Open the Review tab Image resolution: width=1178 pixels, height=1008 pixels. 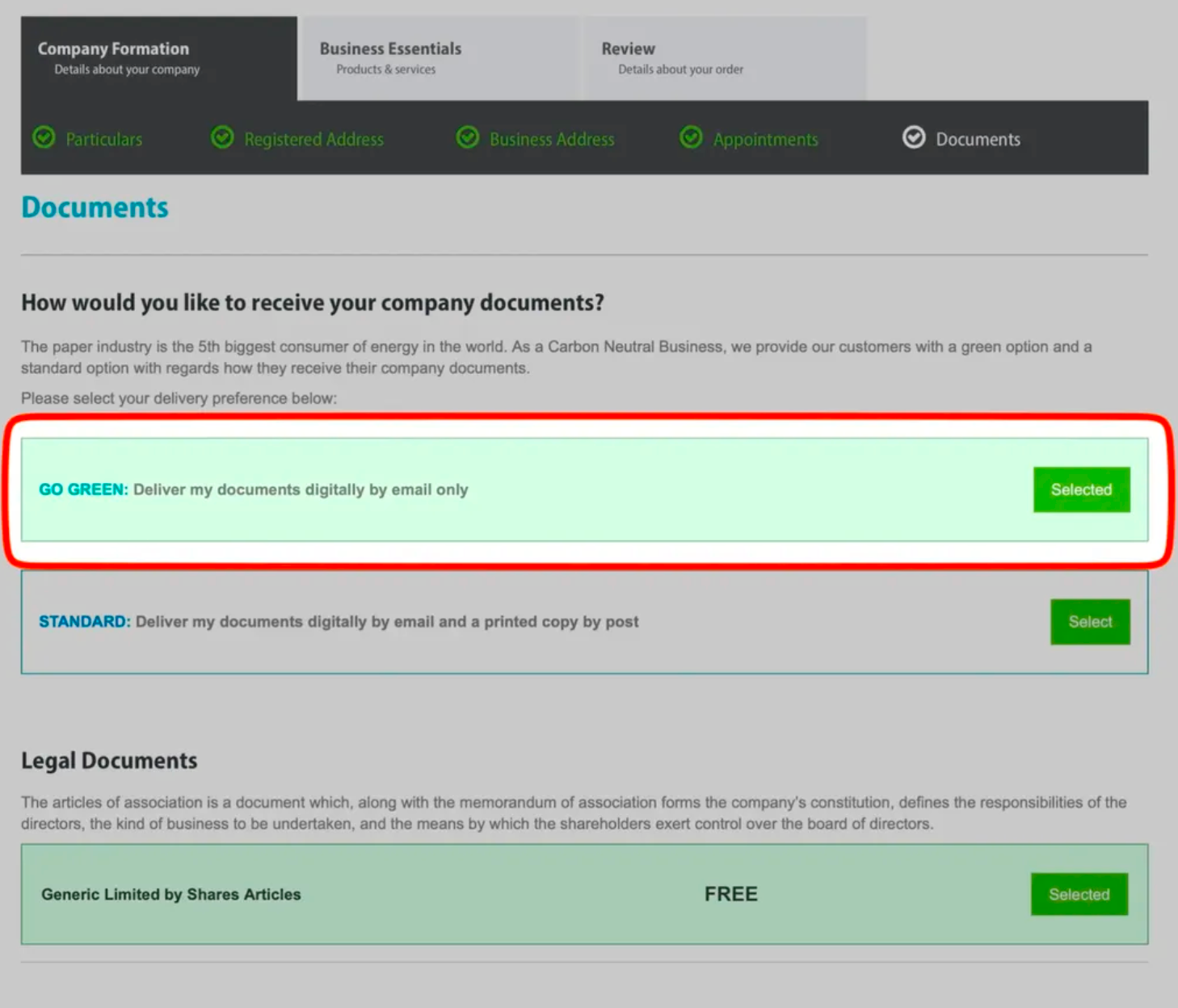725,58
